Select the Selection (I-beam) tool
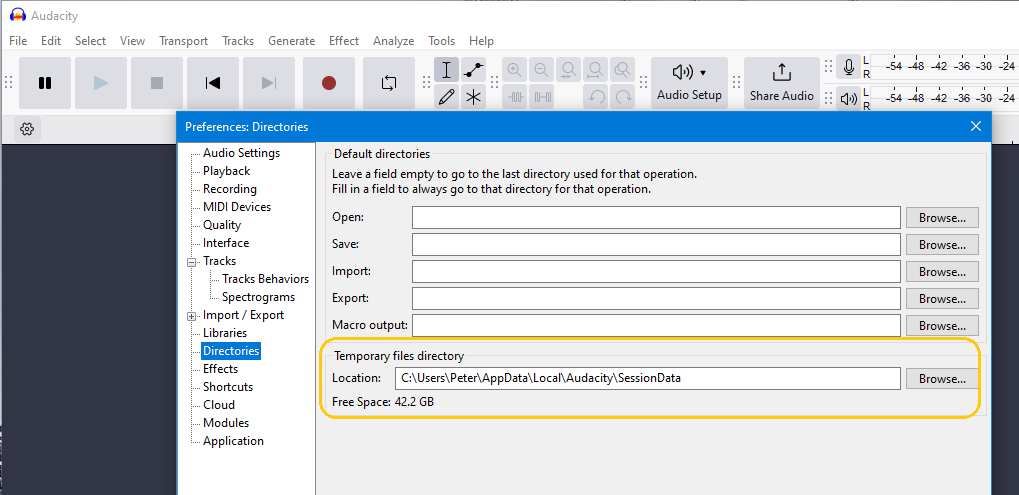The image size is (1019, 495). pyautogui.click(x=446, y=70)
